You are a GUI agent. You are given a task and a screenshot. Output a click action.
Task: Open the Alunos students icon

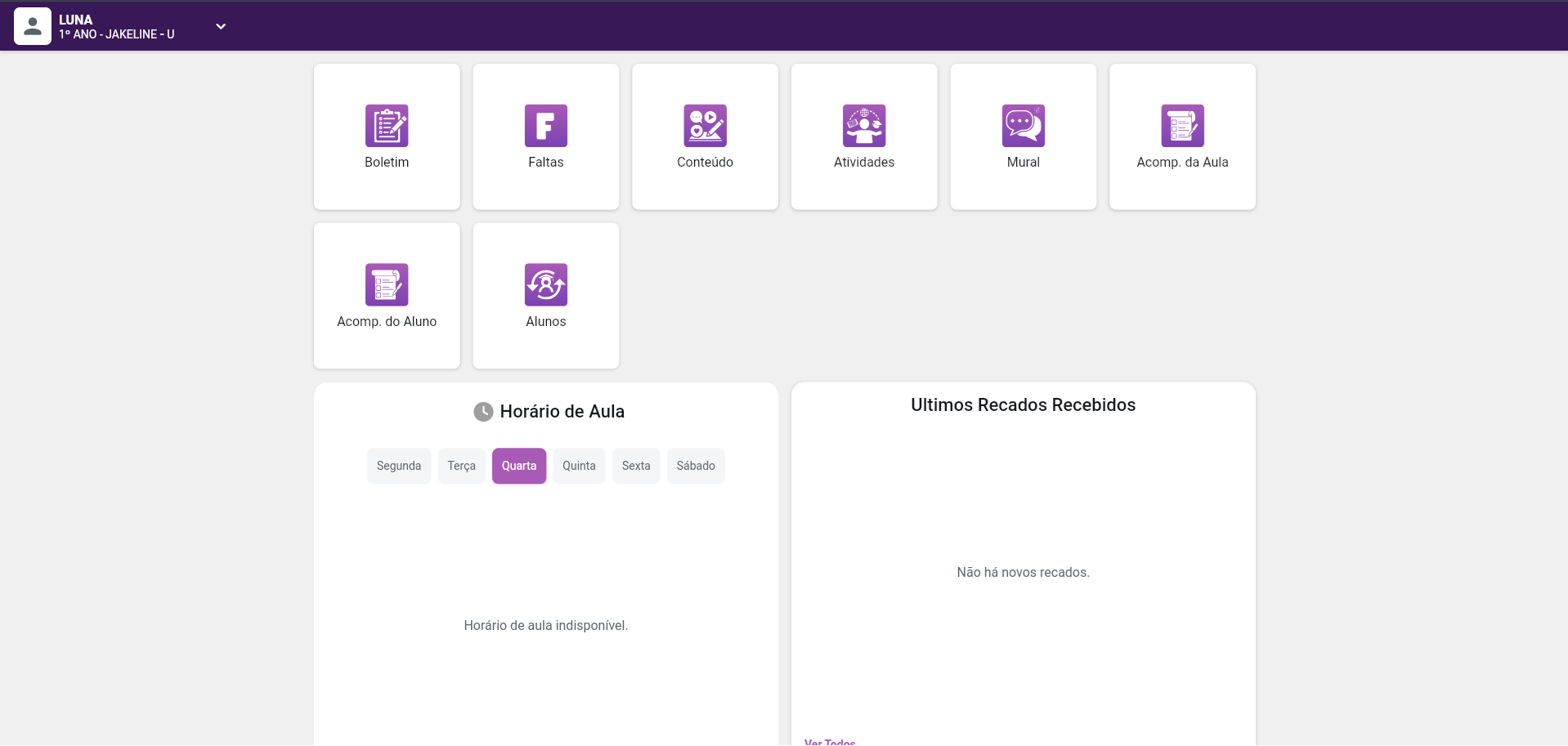click(x=545, y=285)
